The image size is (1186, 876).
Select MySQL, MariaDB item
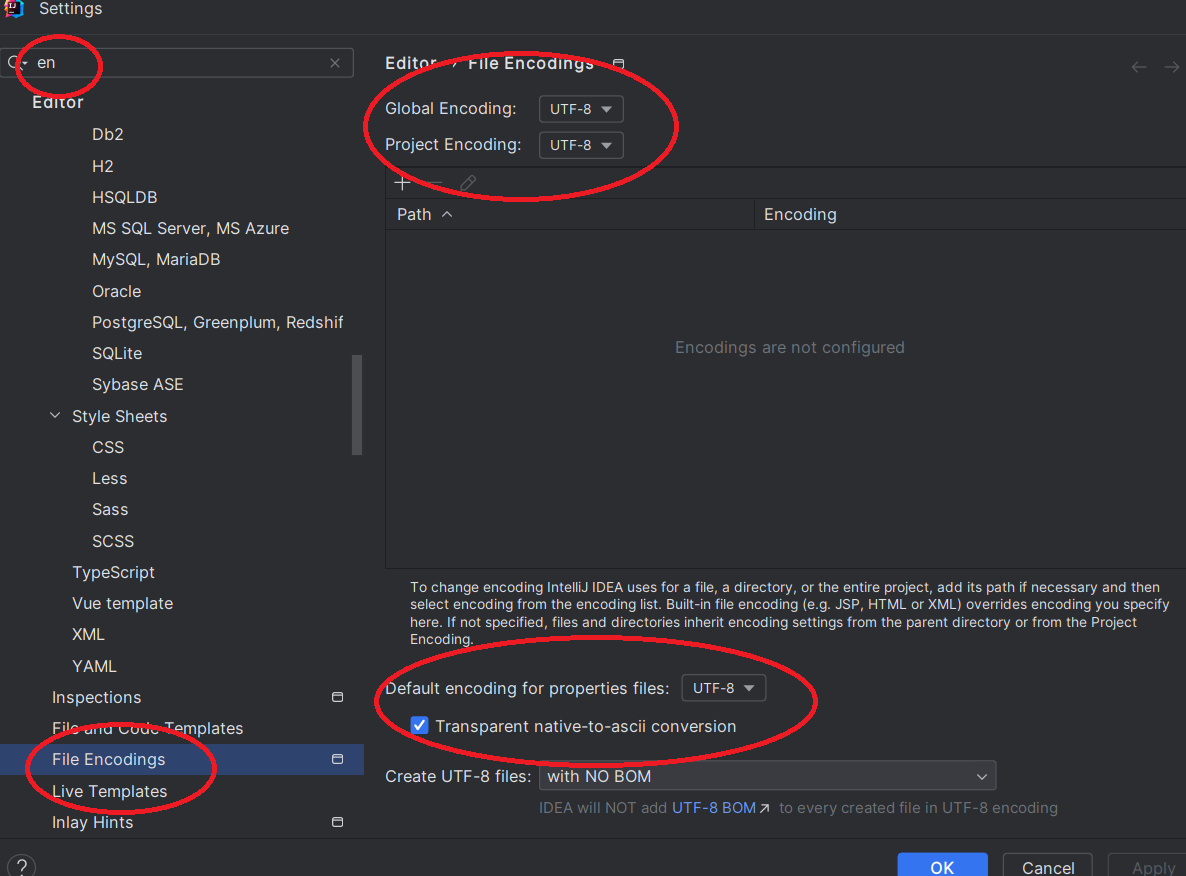pos(156,259)
